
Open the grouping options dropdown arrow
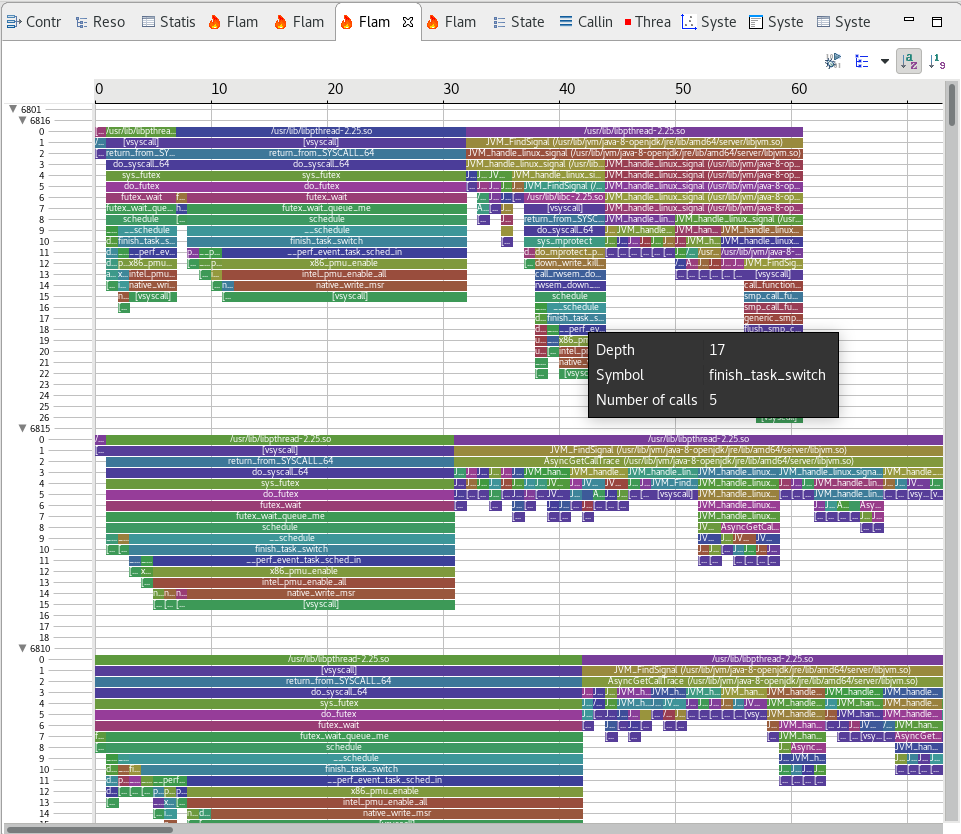(884, 62)
